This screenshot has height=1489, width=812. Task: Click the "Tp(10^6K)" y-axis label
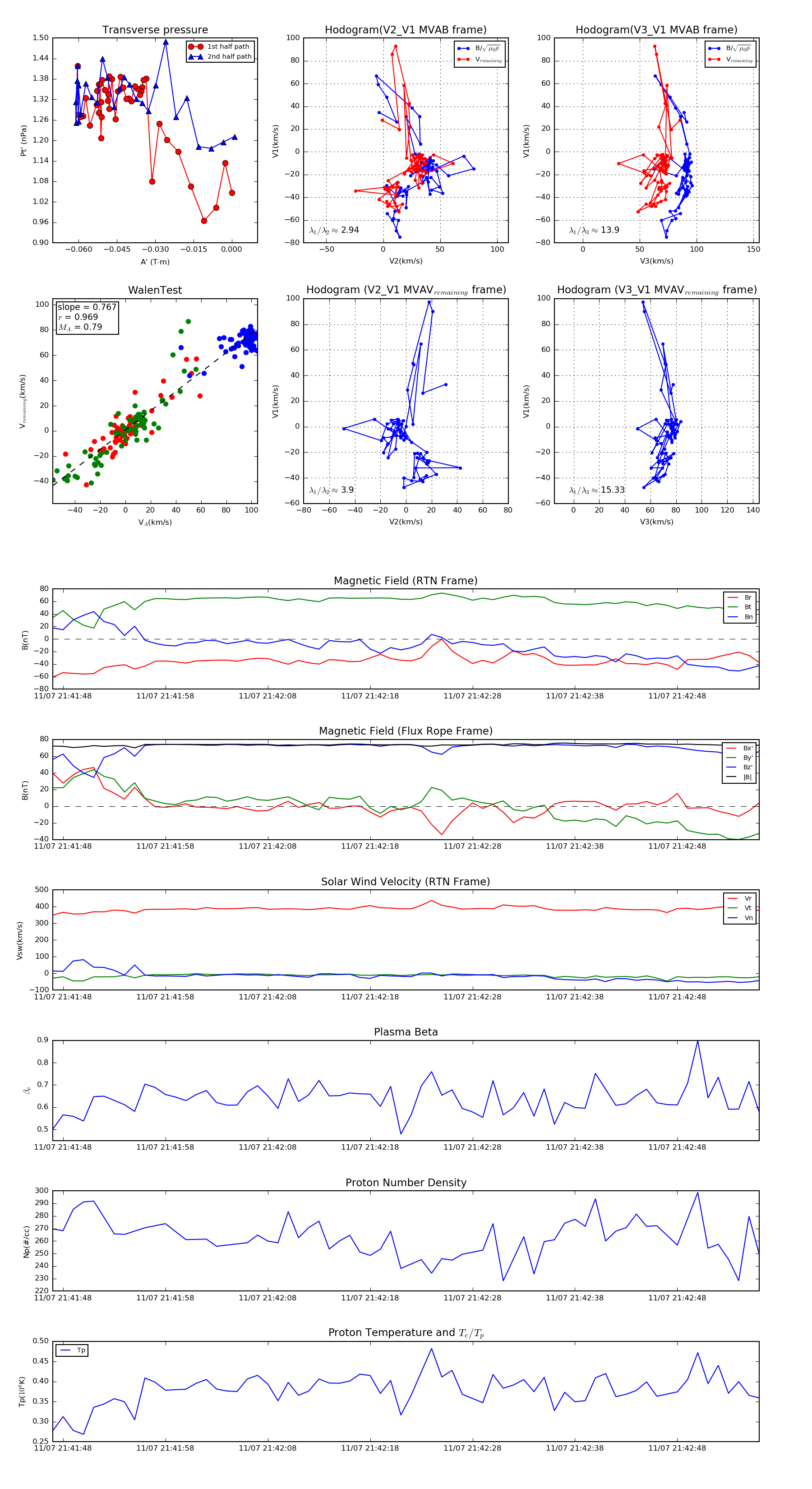point(23,1392)
